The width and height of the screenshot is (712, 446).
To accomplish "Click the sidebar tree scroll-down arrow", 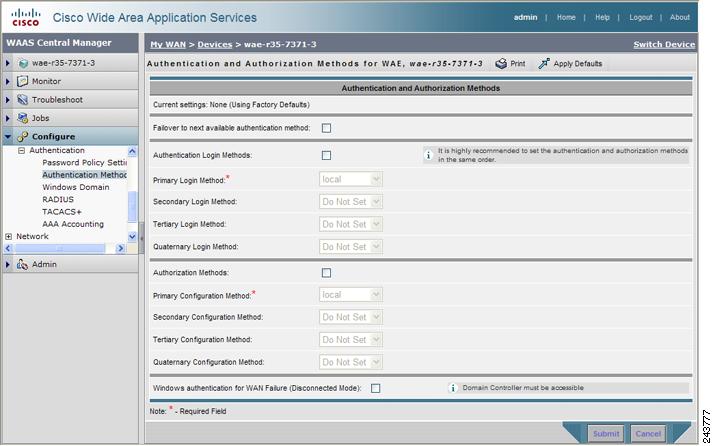I will 132,236.
